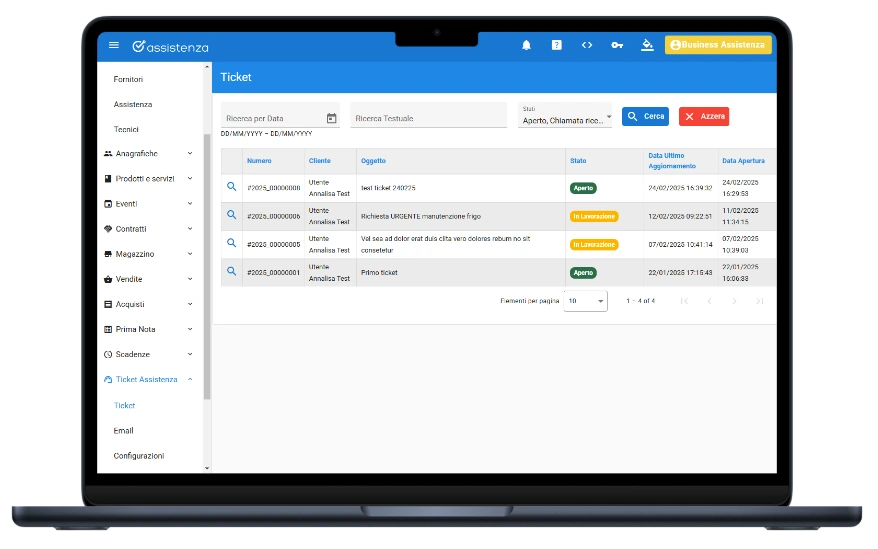878x549 pixels.
Task: Open Email in the sidebar
Action: point(124,431)
